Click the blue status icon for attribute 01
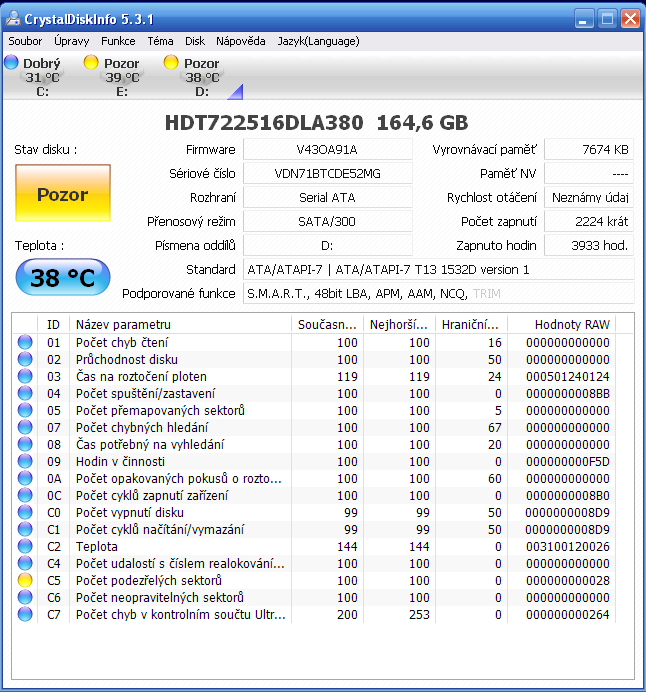The height and width of the screenshot is (692, 646). click(25, 342)
